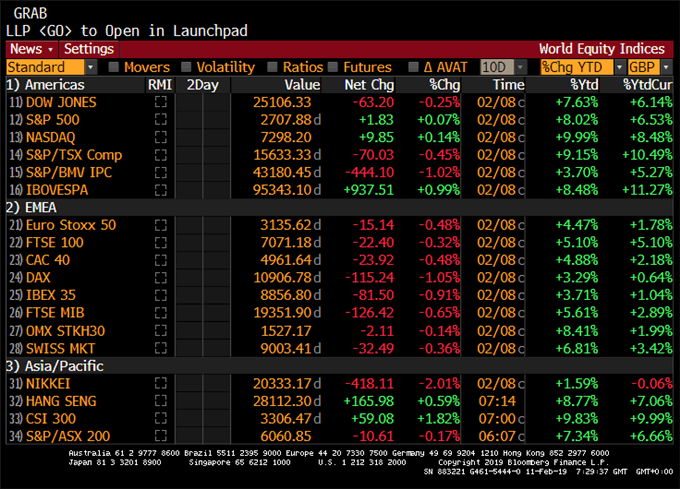Image resolution: width=680 pixels, height=489 pixels.
Task: Collapse the Americas section header
Action: 45,85
